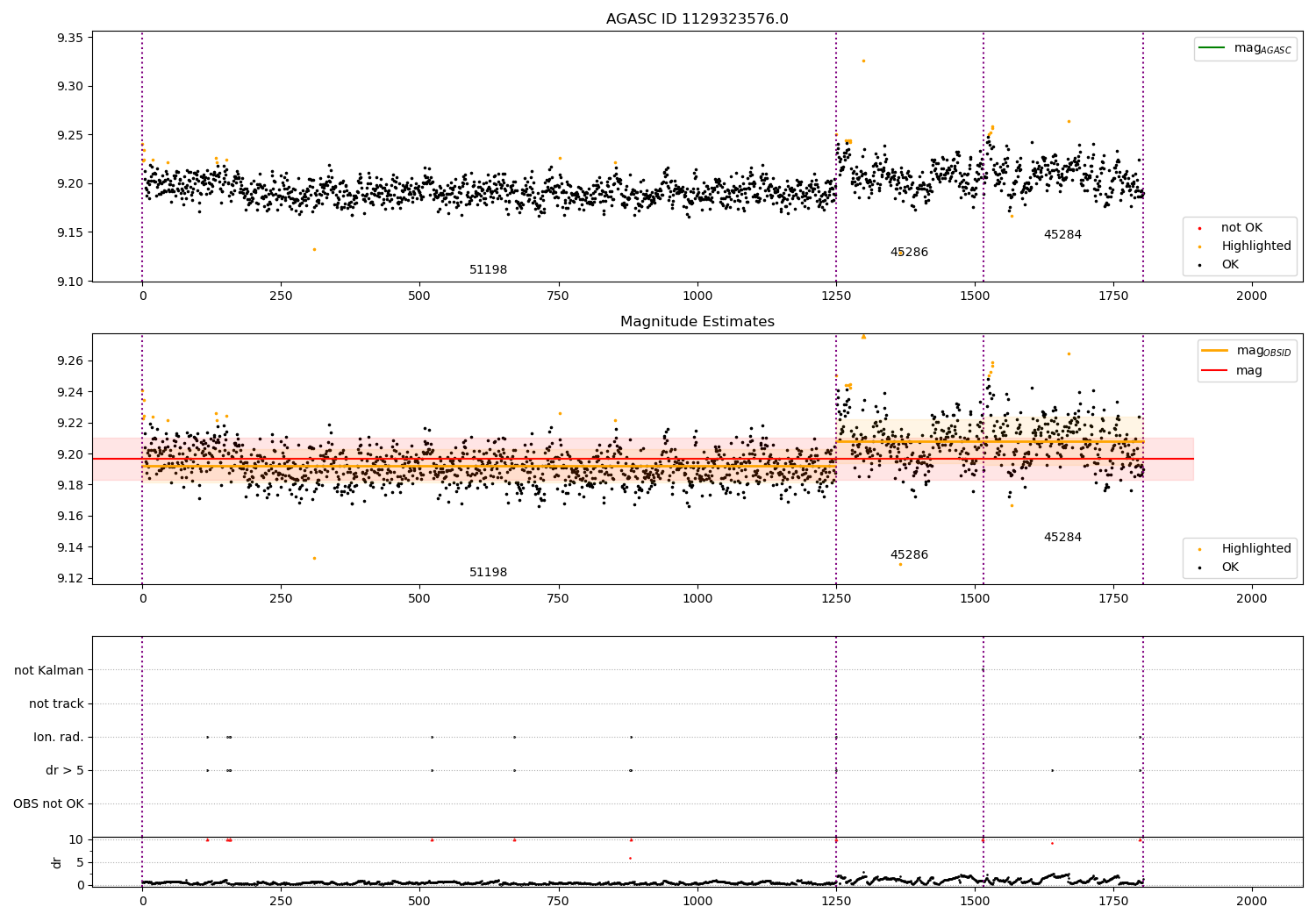Image resolution: width=1316 pixels, height=921 pixels.
Task: Click the 'AGASC ID 1129323576.0' plot title
Action: [697, 19]
